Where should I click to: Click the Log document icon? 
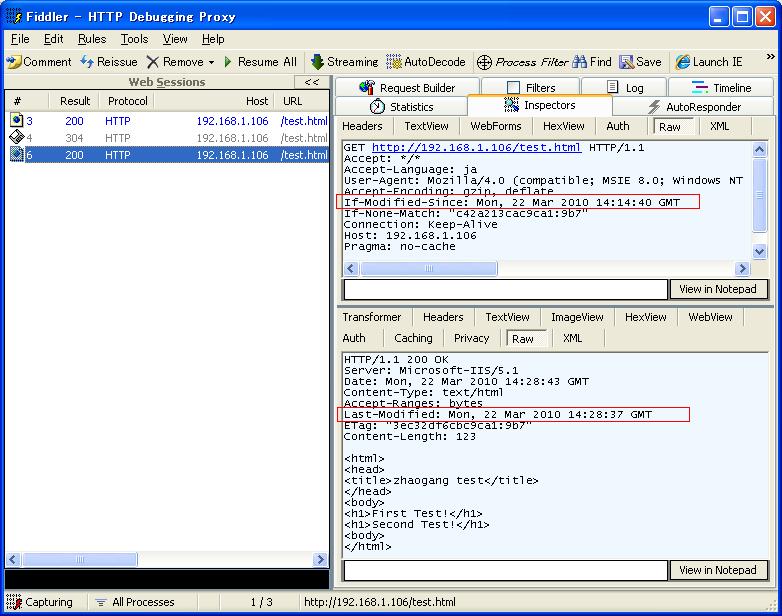(612, 87)
